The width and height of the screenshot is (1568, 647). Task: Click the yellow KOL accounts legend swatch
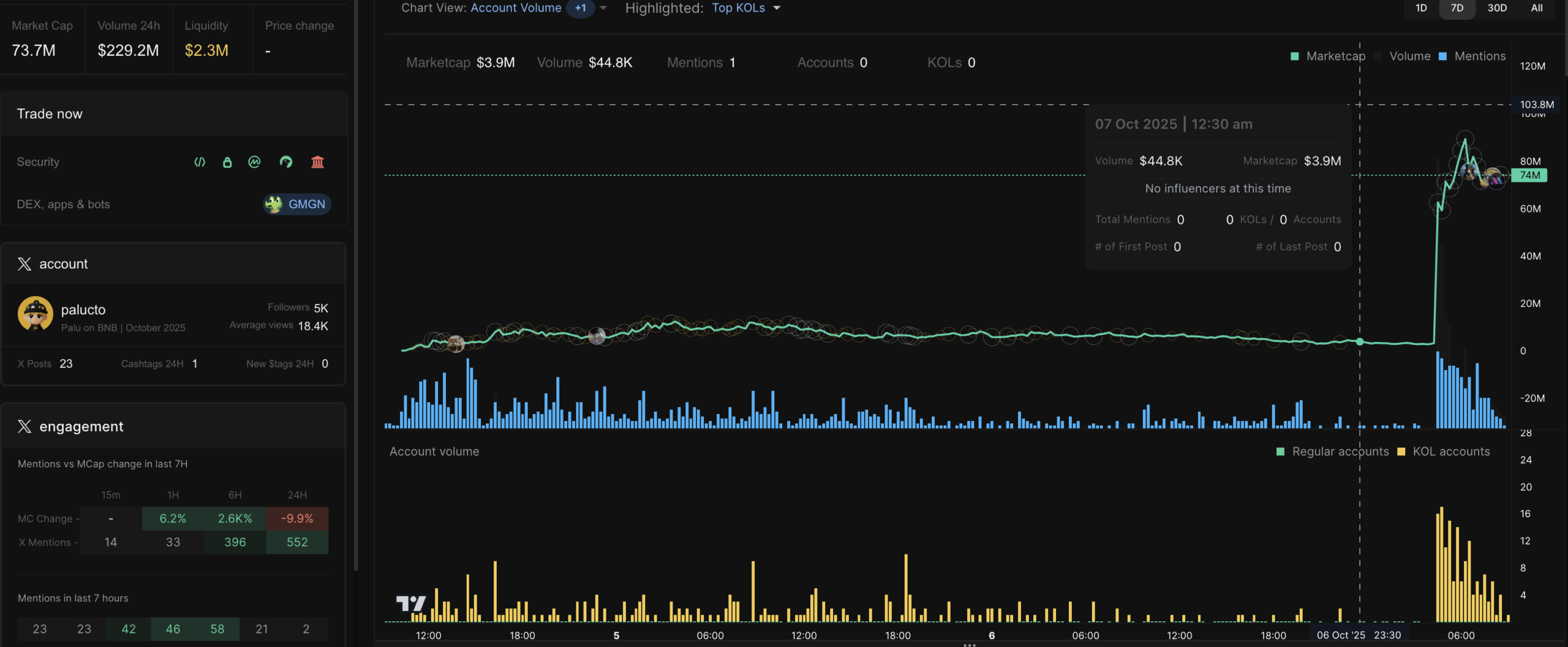tap(1401, 452)
